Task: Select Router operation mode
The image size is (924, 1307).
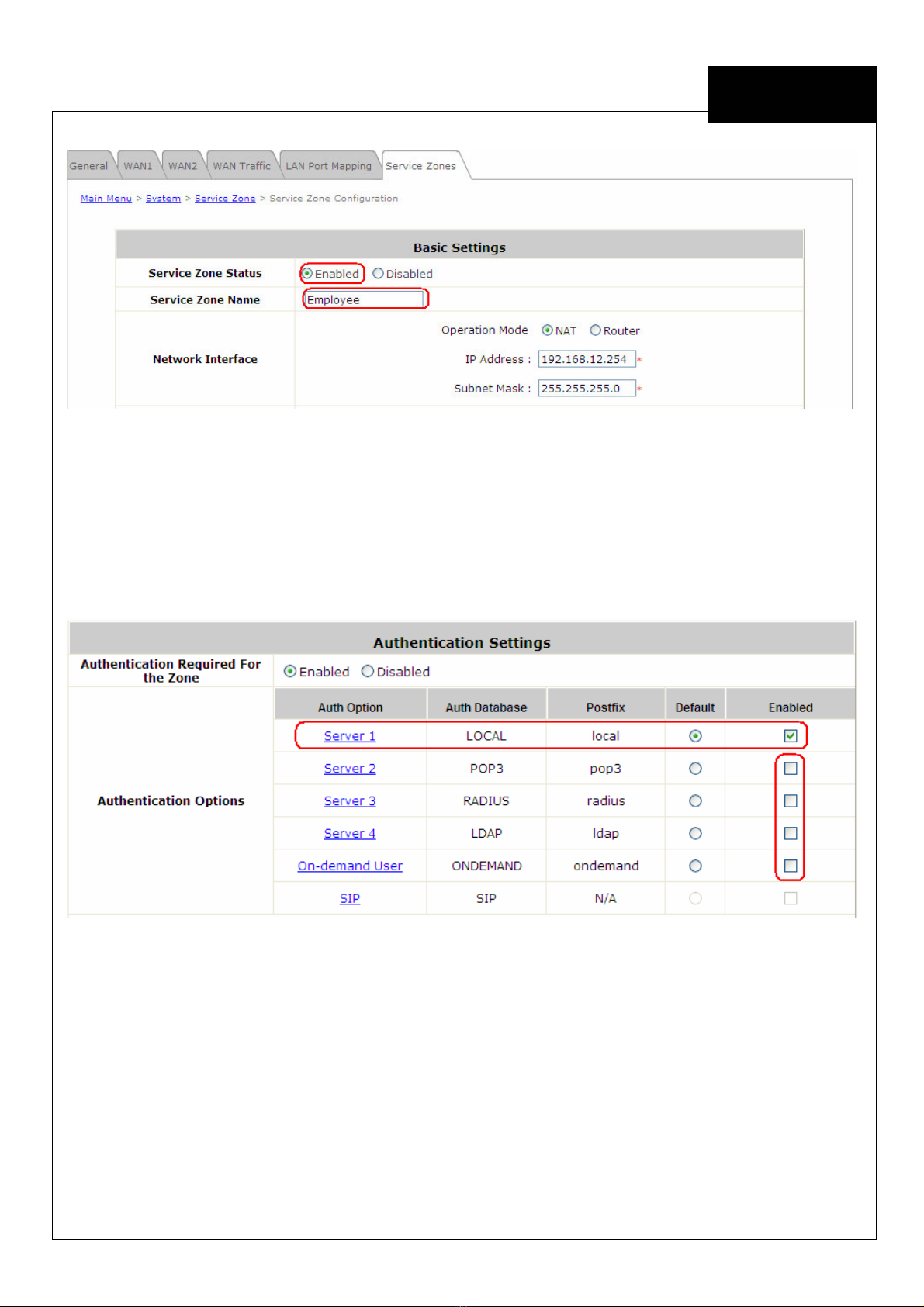Action: click(595, 330)
